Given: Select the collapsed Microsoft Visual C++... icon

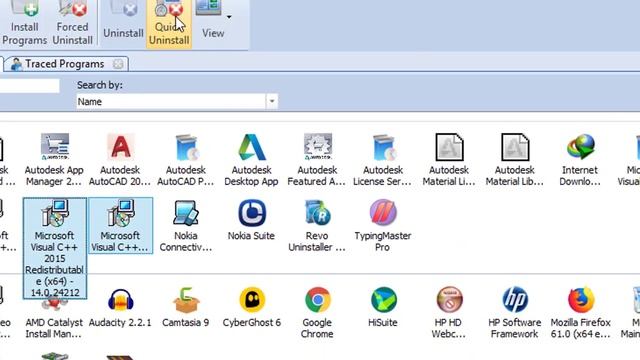Looking at the screenshot, I should [120, 225].
